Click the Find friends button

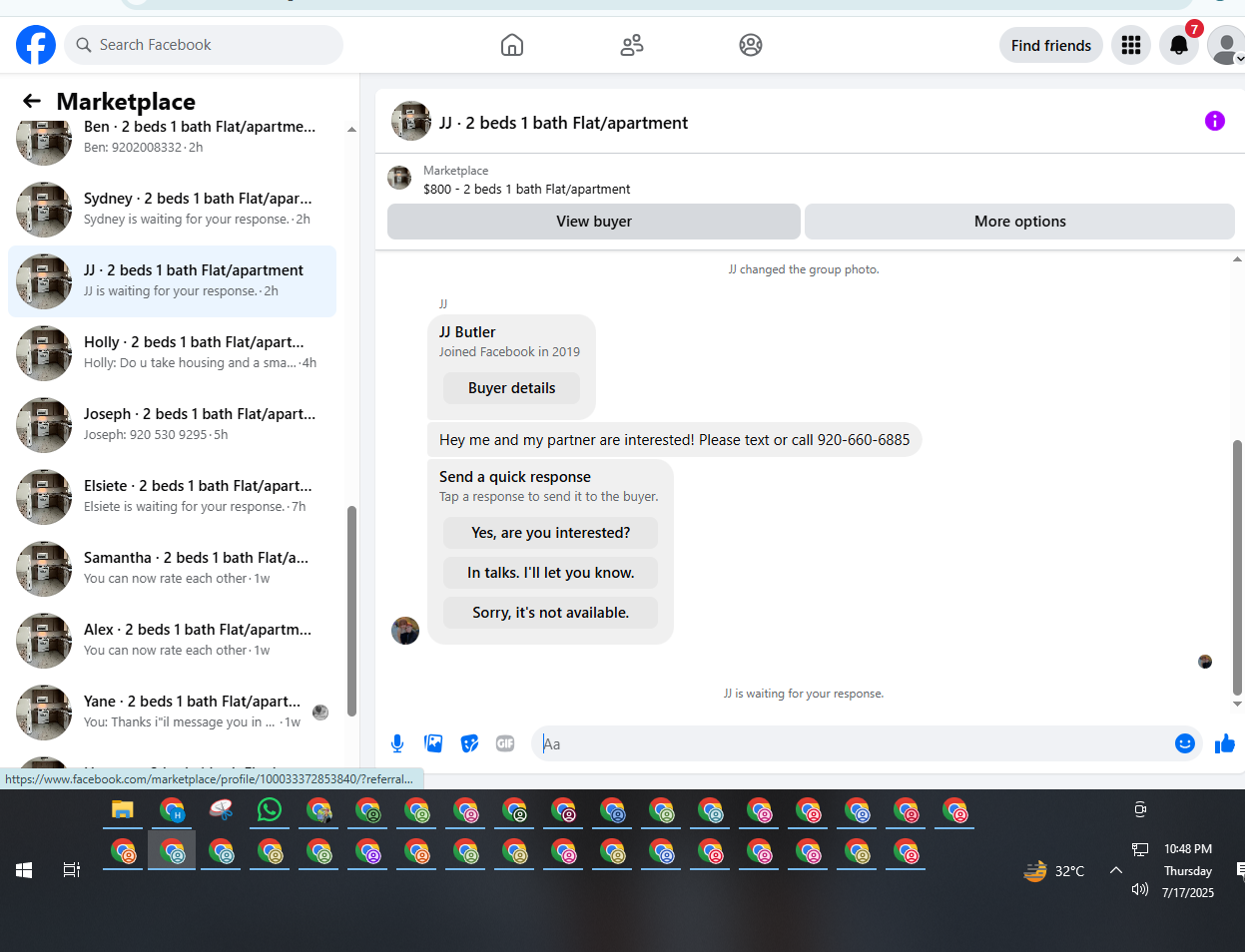pos(1051,45)
